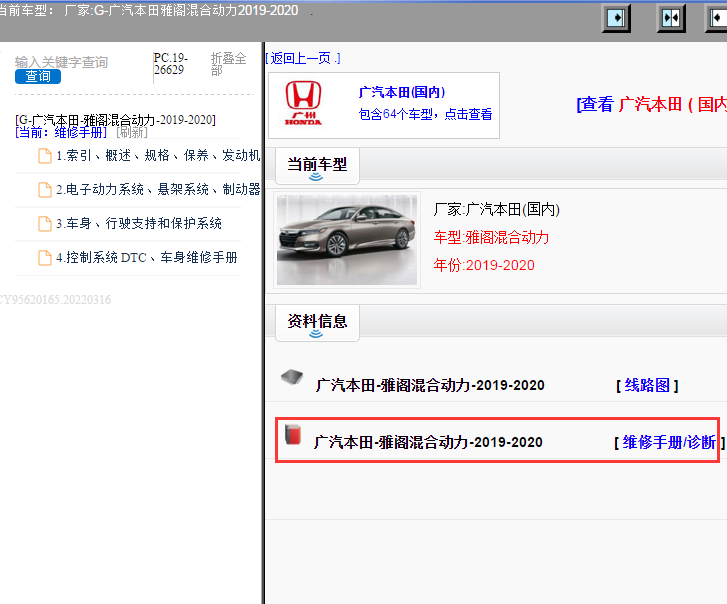This screenshot has height=604, width=727.
Task: Click the expand-right panel arrow icon
Action: pos(616,19)
